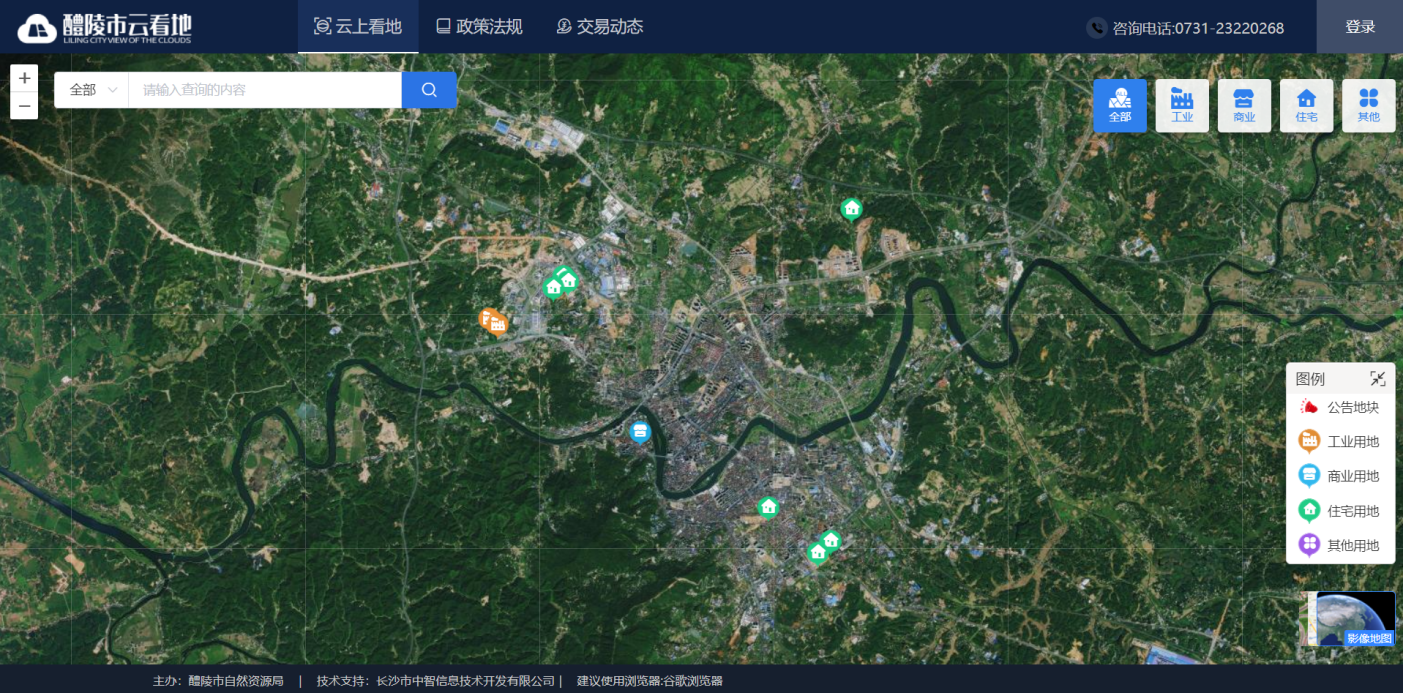Zoom out the map with minus button

[x=24, y=106]
